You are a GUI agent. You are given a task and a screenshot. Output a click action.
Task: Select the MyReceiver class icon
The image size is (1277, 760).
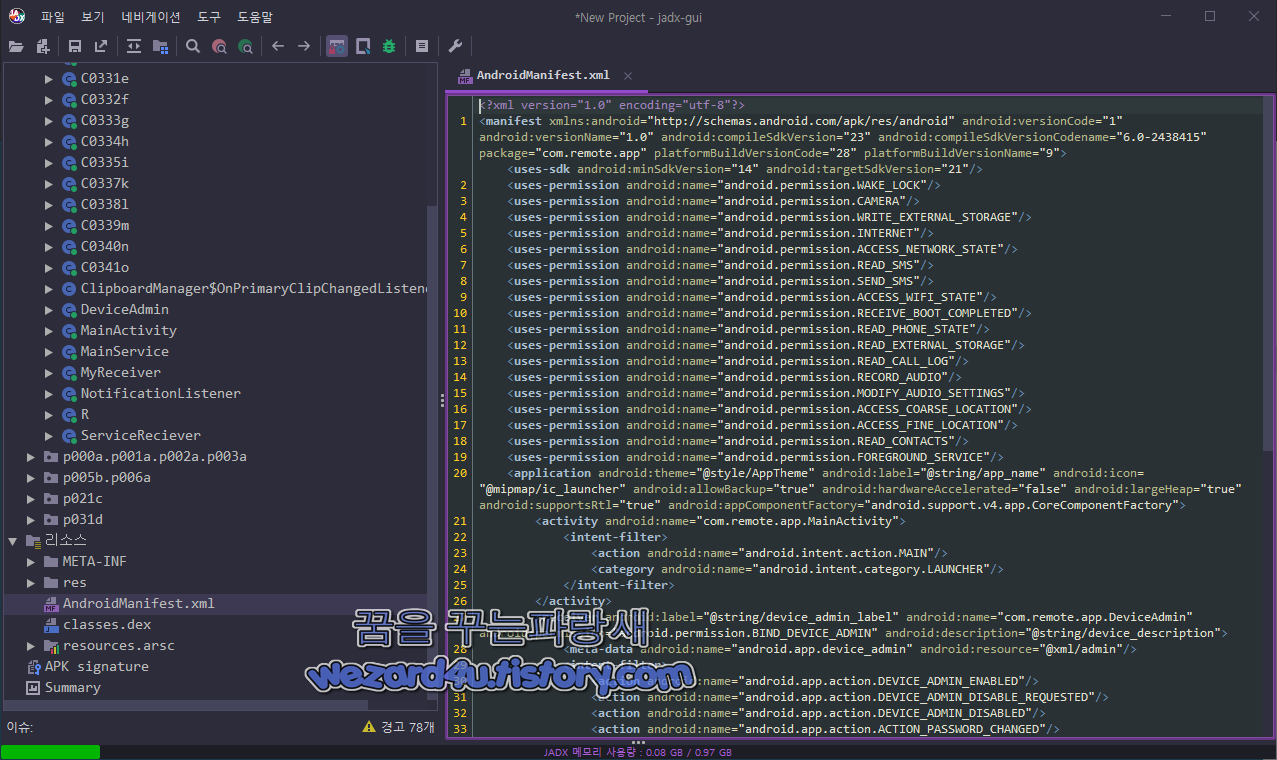[69, 372]
